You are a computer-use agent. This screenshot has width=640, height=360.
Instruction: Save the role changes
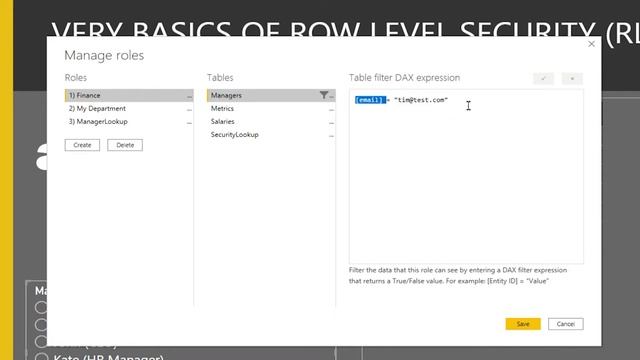click(x=523, y=324)
